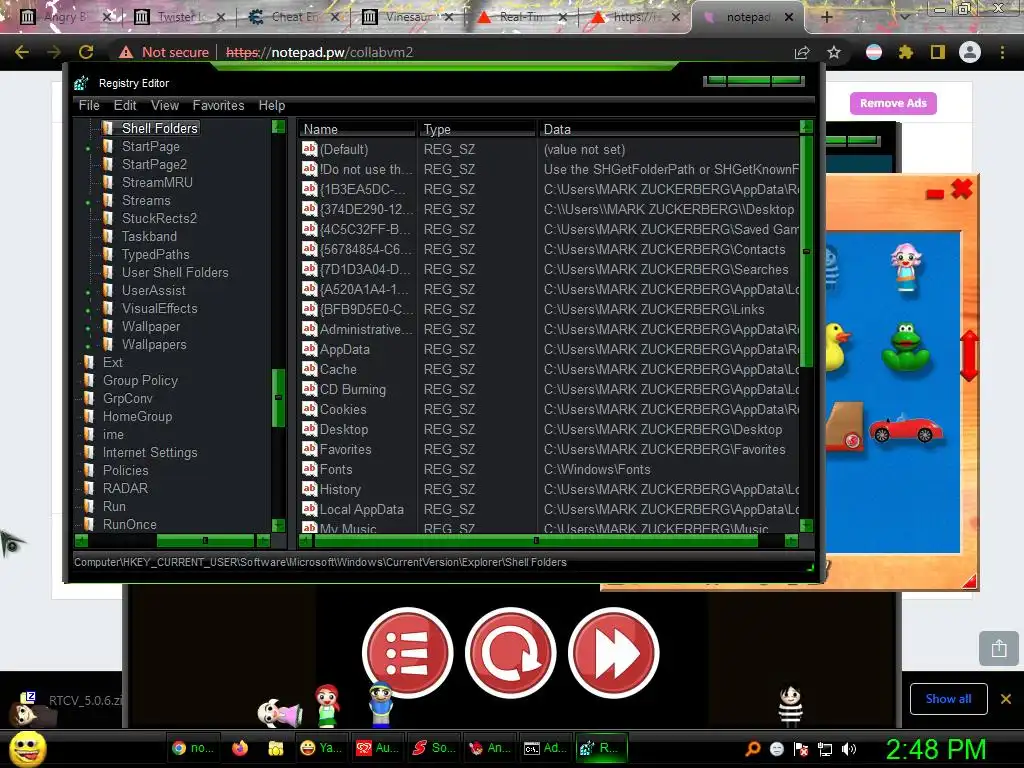
Task: Reload the page in browser
Action: coord(86,52)
